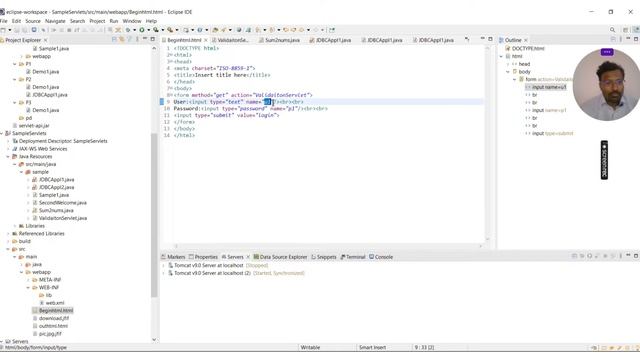640x360 pixels.
Task: Switch to the Console tab
Action: (x=381, y=257)
